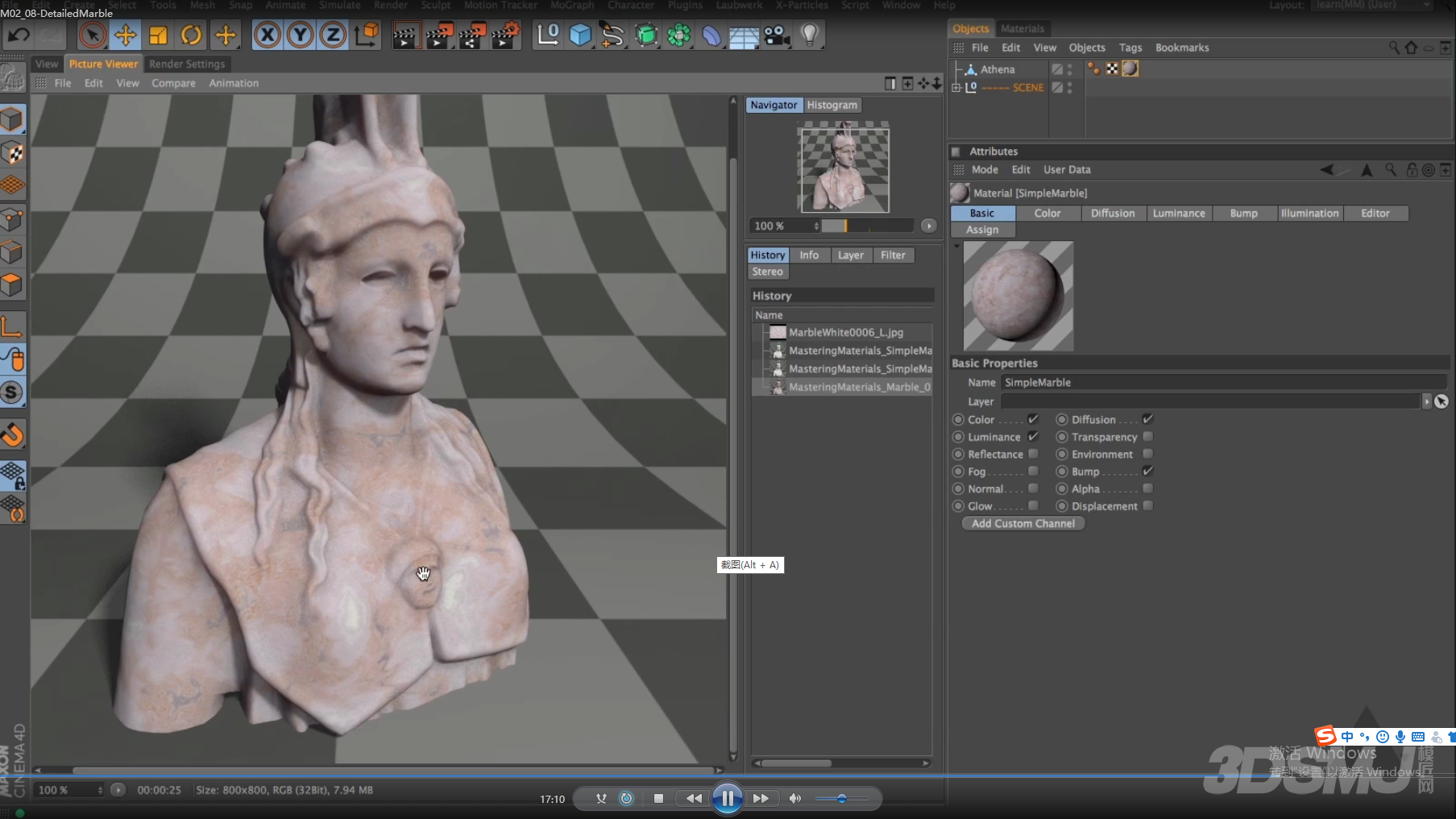Click the fast forward playback button
Image resolution: width=1456 pixels, height=819 pixels.
761,798
